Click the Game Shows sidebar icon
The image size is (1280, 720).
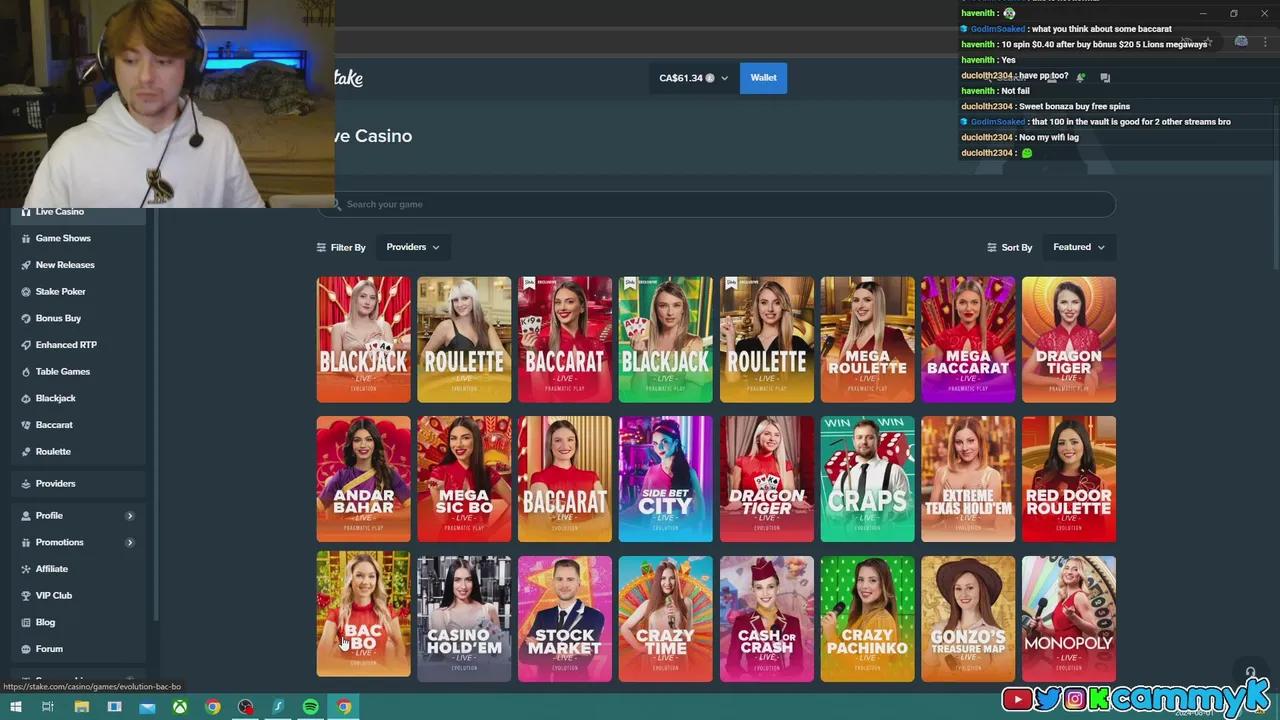(x=26, y=239)
